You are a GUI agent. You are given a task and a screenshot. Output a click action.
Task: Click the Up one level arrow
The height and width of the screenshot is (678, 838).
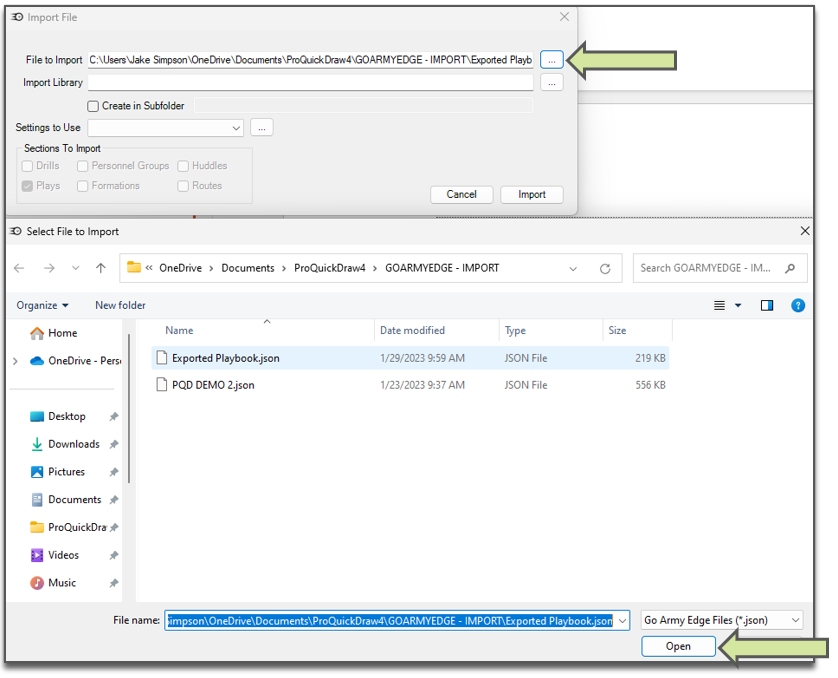pos(101,268)
